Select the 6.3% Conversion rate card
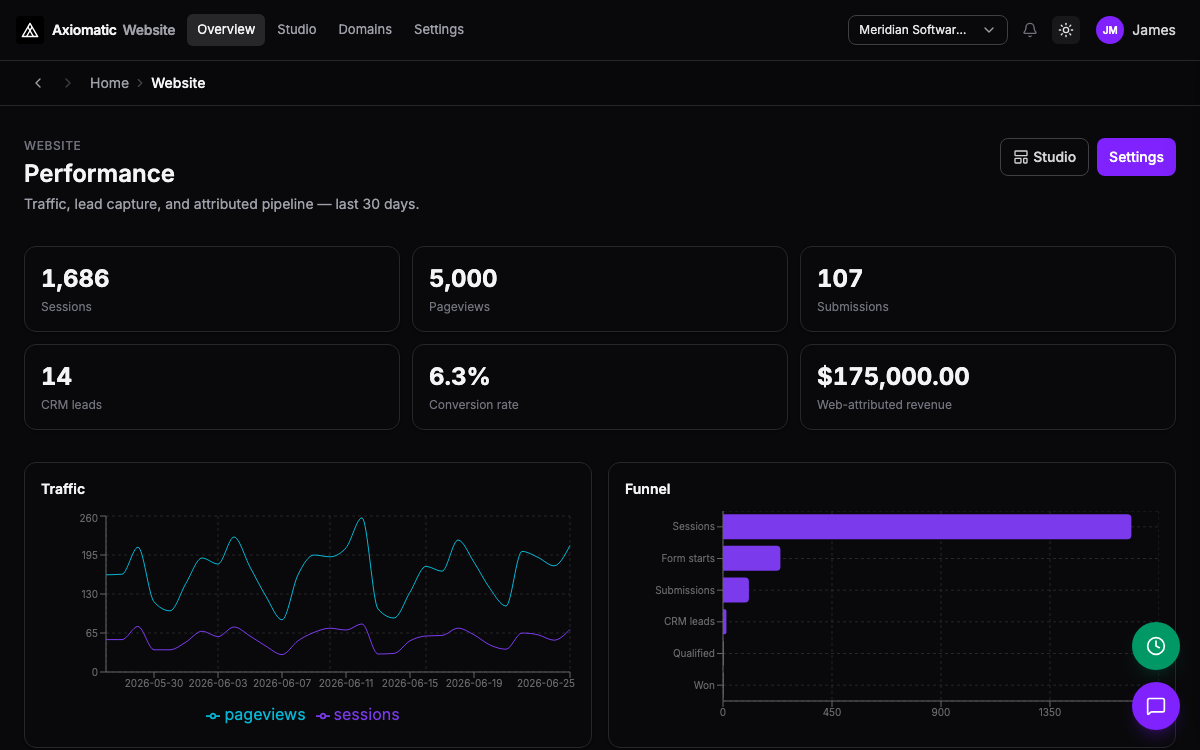 [x=600, y=387]
